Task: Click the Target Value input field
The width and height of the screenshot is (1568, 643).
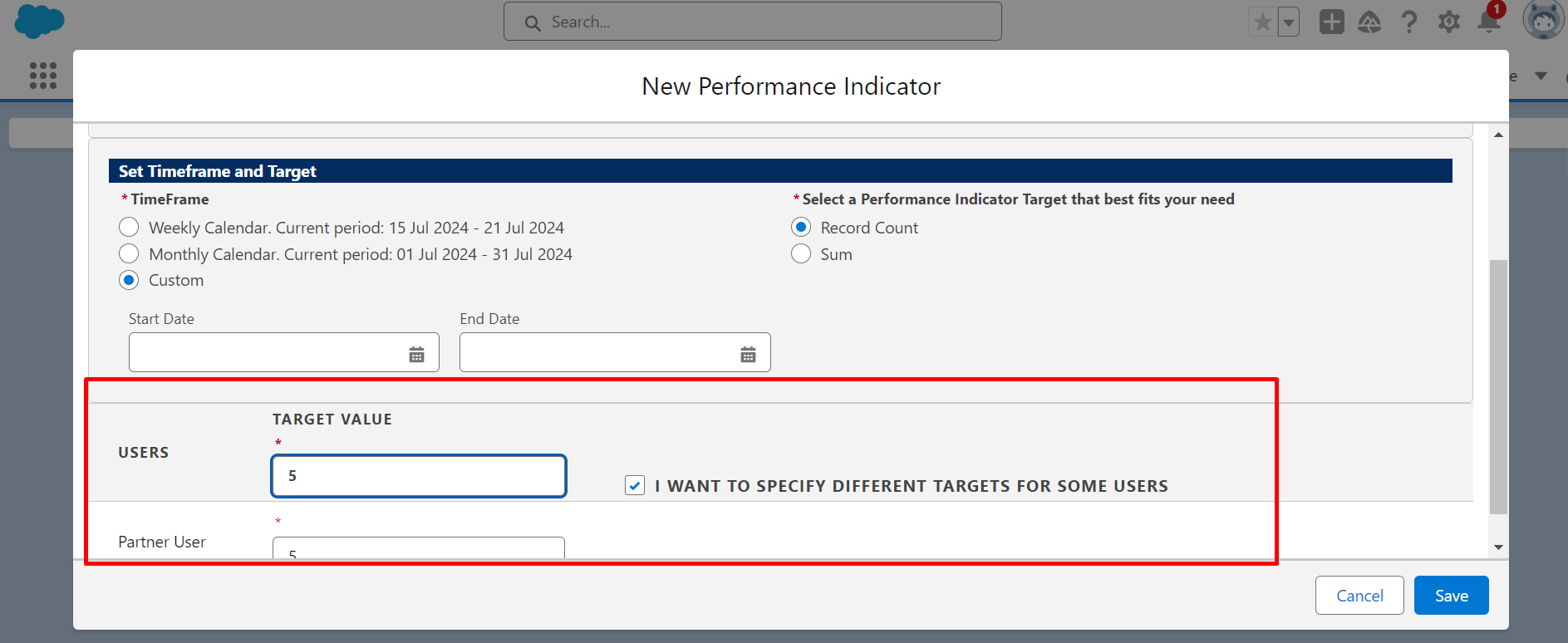Action: tap(419, 476)
